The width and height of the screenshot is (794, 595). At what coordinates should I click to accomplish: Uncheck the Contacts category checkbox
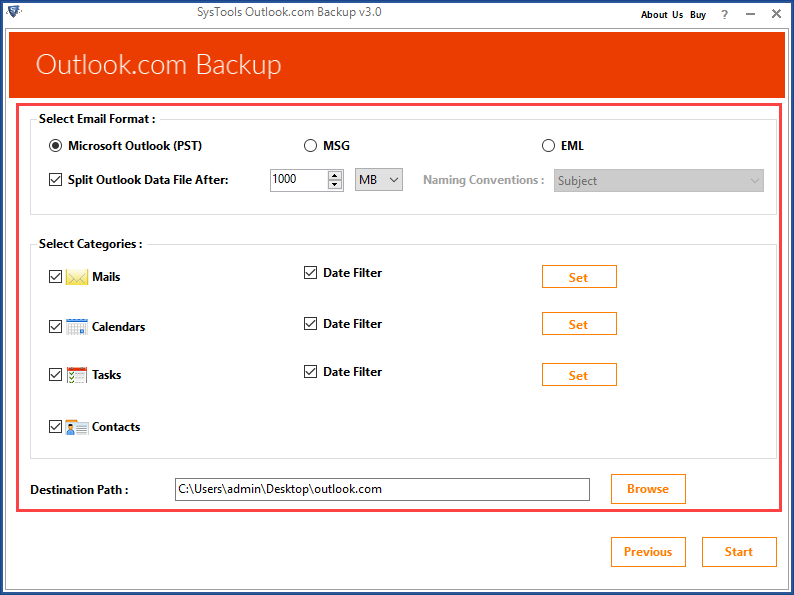pos(56,427)
